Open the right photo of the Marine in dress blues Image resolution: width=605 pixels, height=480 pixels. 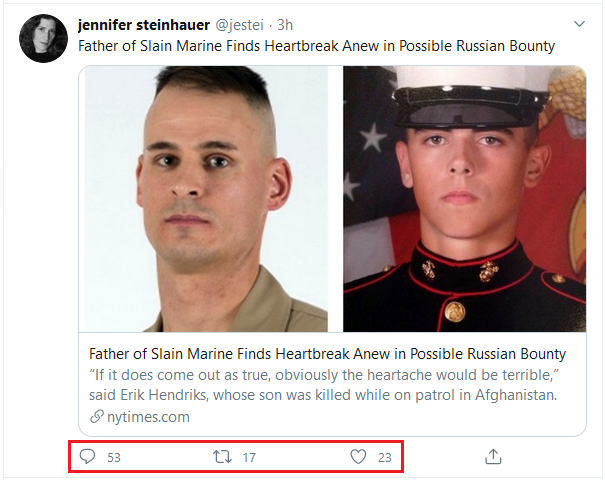click(464, 198)
